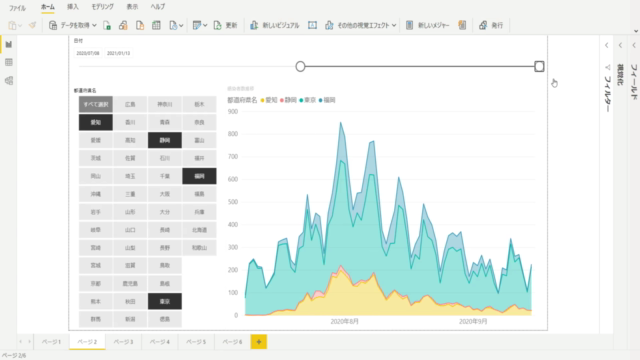Go to previous page tabs arrow
The image size is (640, 360).
(20, 342)
